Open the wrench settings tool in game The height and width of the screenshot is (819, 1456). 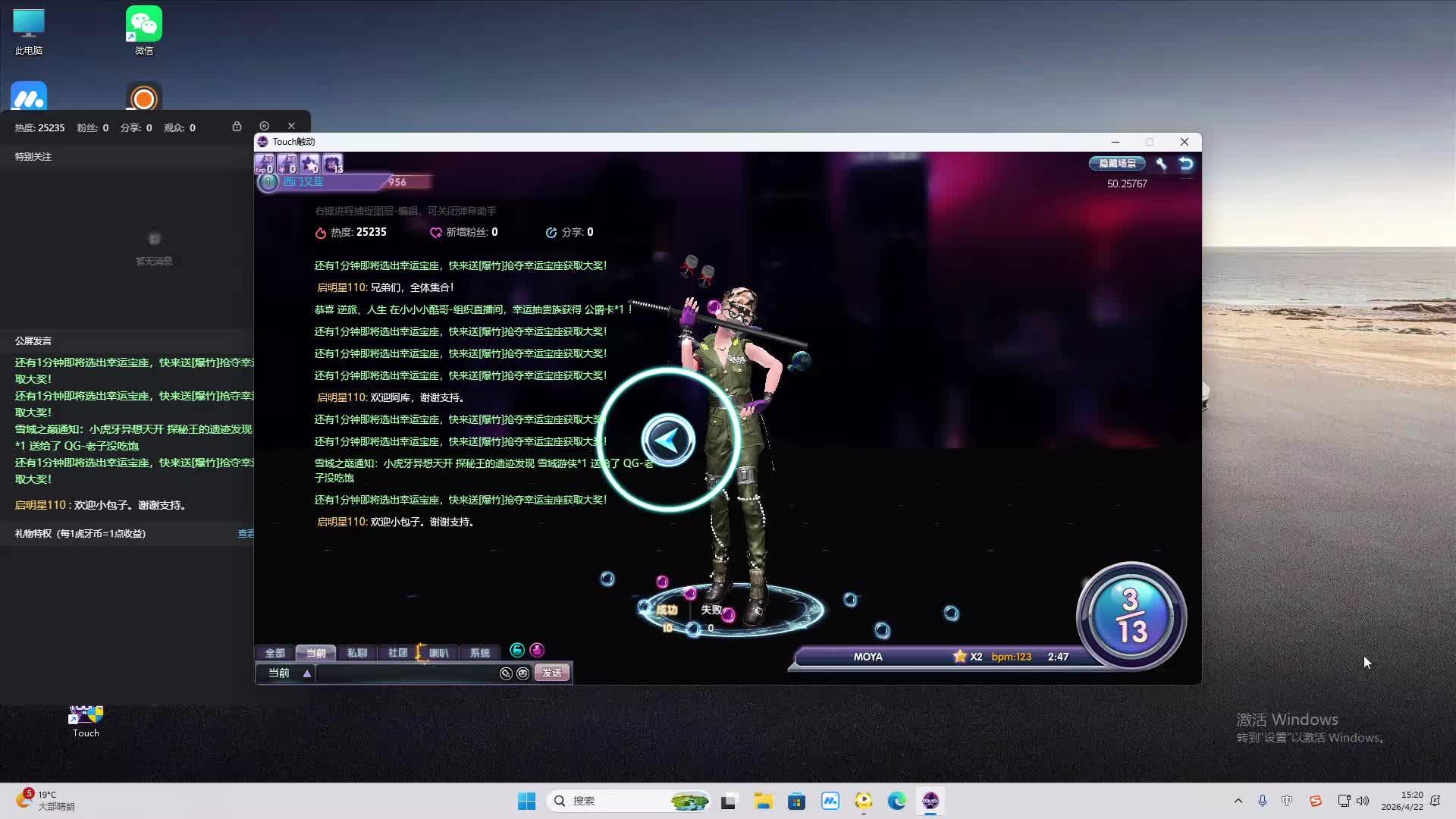tap(1161, 164)
